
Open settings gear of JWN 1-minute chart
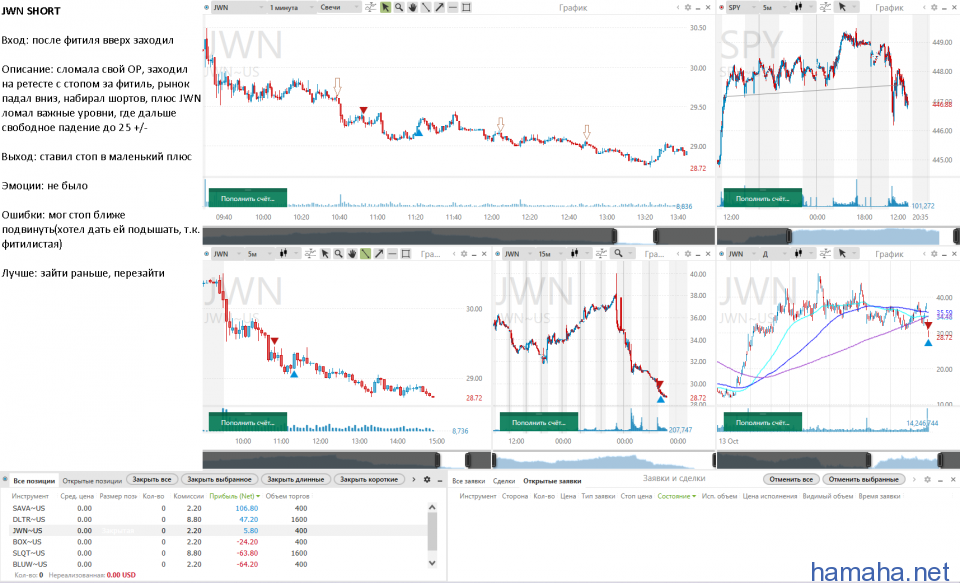pos(688,7)
